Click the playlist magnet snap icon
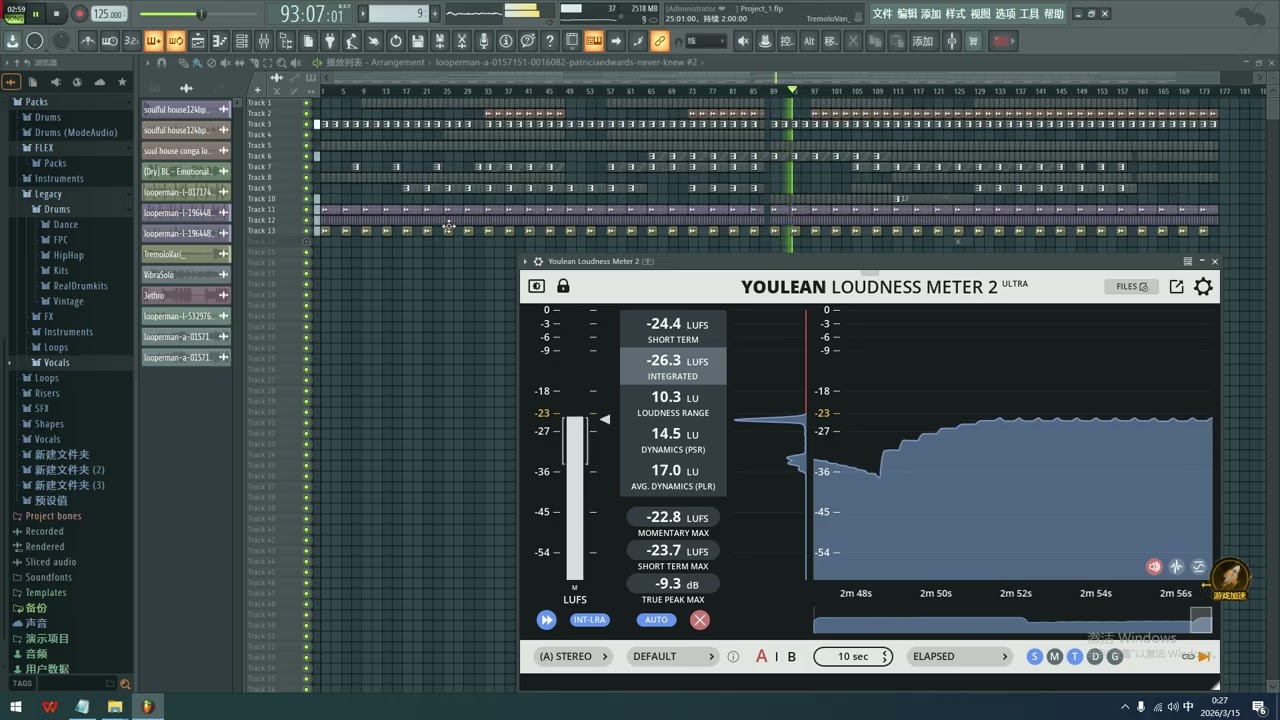 click(161, 62)
